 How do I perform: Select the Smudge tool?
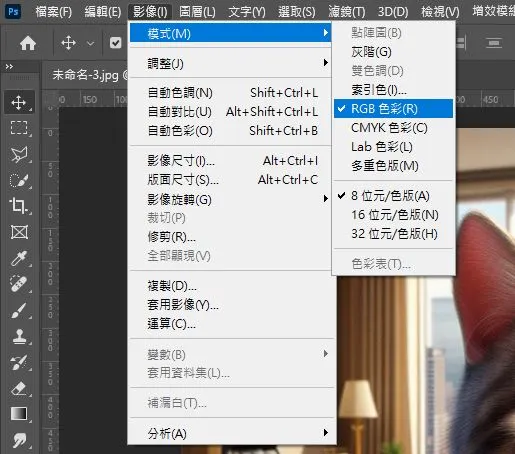19,440
